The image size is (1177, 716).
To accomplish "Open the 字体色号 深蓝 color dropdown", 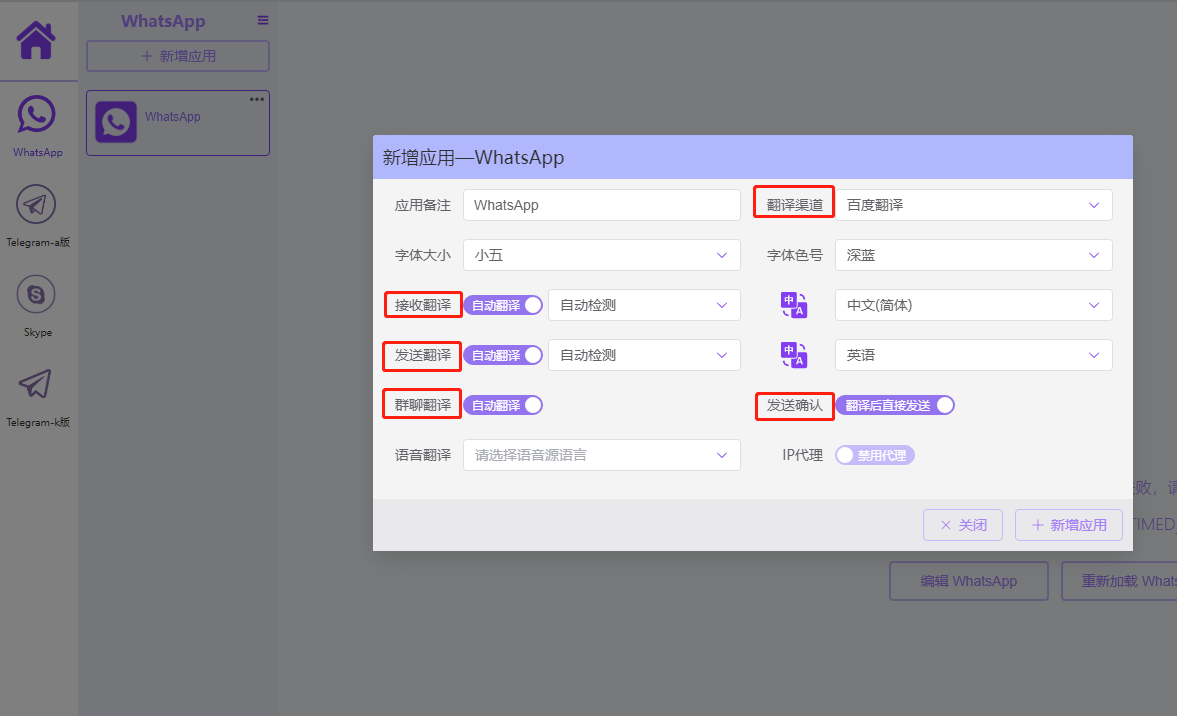I will coord(973,255).
